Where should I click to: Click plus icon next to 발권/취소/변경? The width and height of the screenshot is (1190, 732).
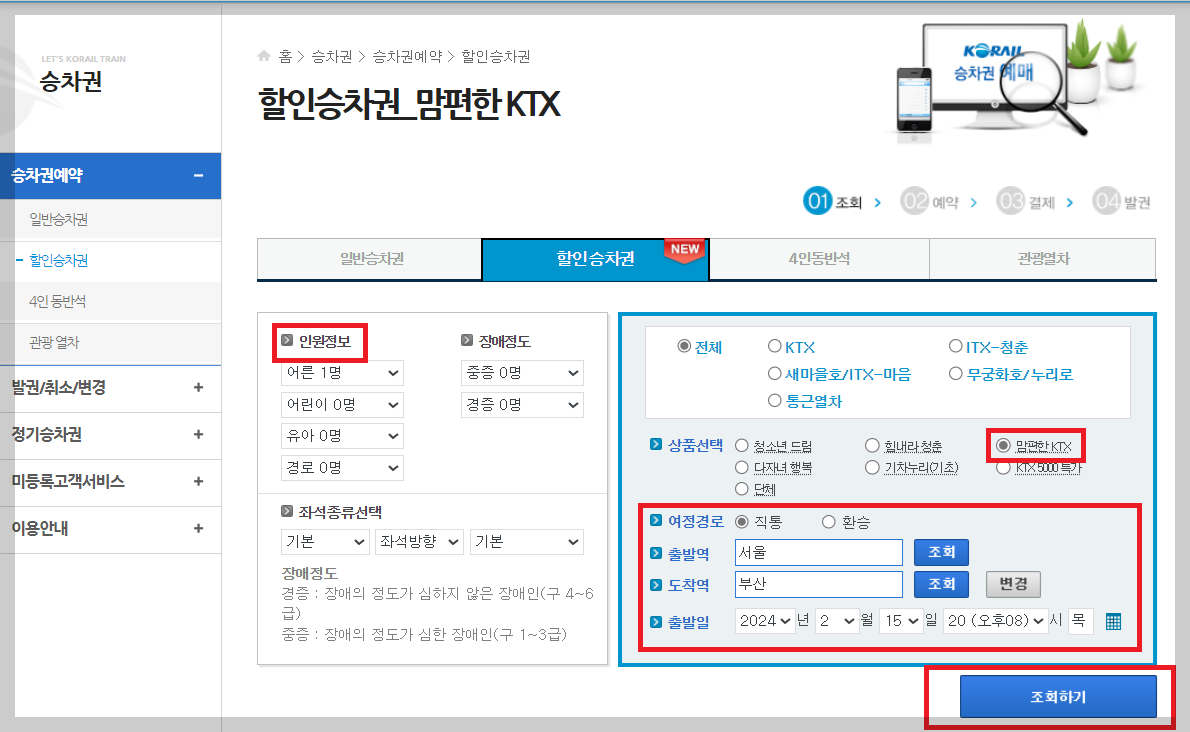198,388
